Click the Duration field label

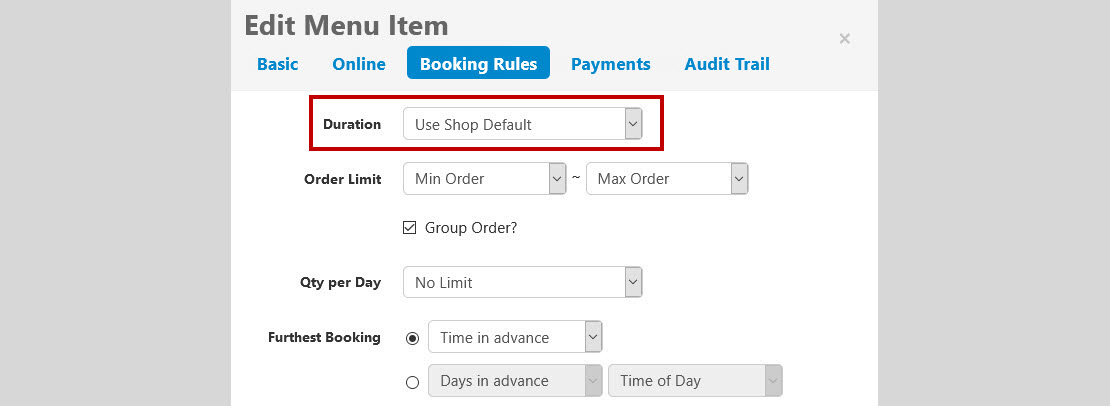pos(352,124)
